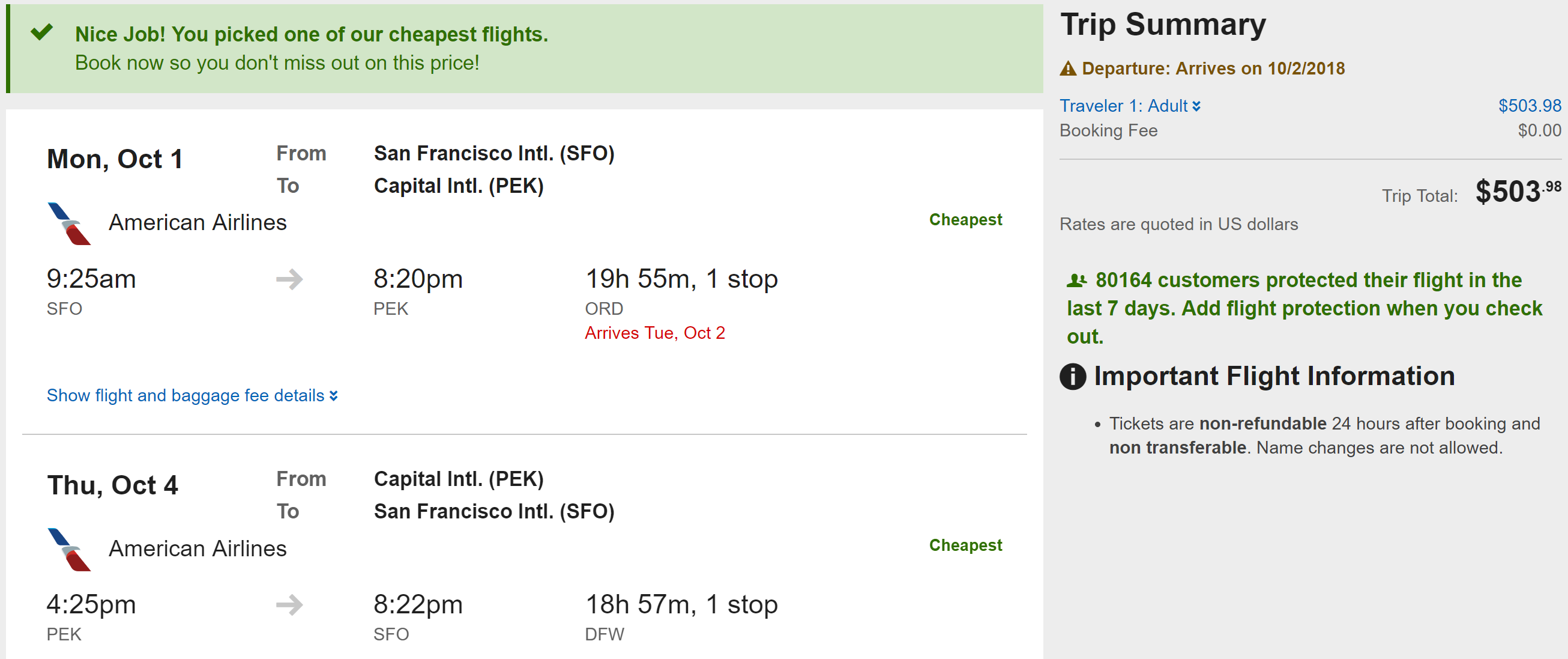Click the Cheapest label on Oct 1 flight
The height and width of the screenshot is (659, 1568).
(965, 220)
